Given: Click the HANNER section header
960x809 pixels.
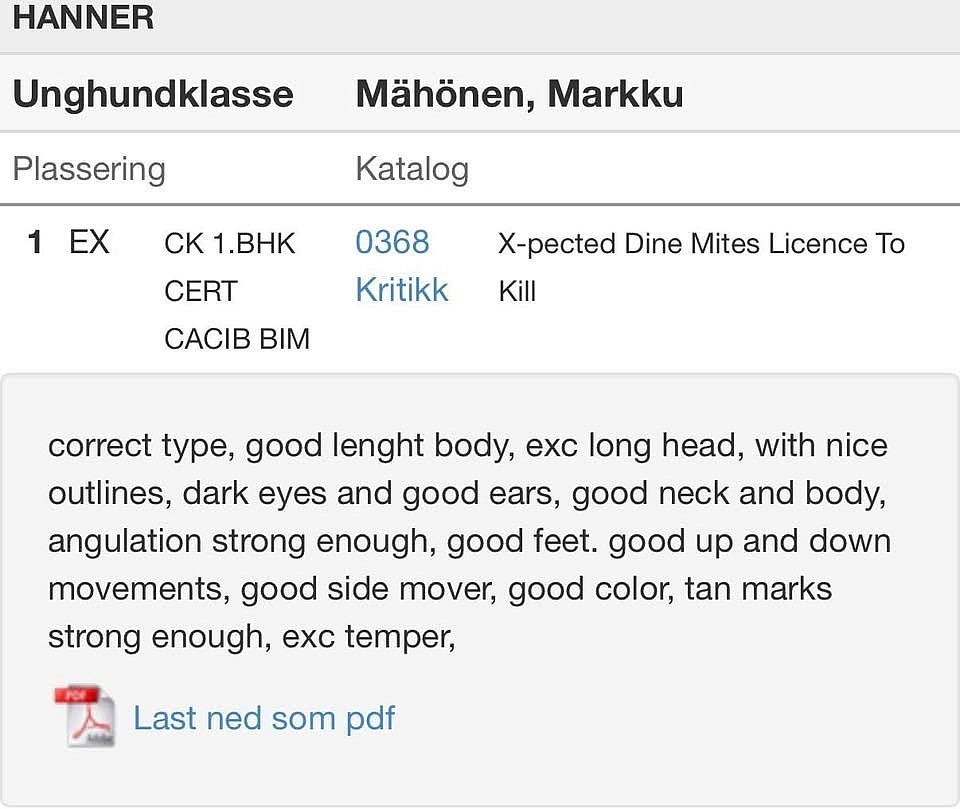Looking at the screenshot, I should coord(83,17).
